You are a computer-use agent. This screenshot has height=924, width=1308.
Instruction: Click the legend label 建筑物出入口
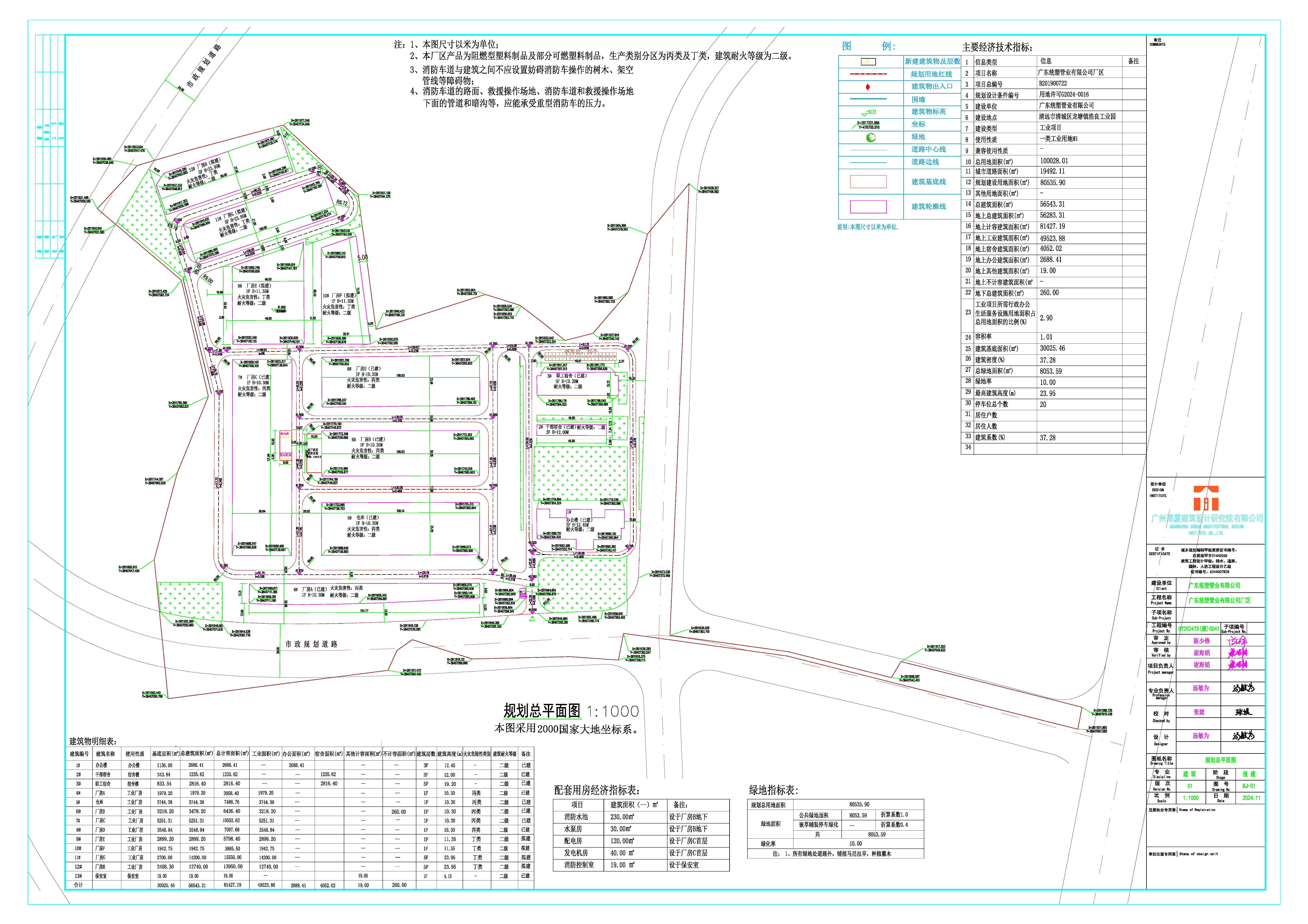point(932,87)
